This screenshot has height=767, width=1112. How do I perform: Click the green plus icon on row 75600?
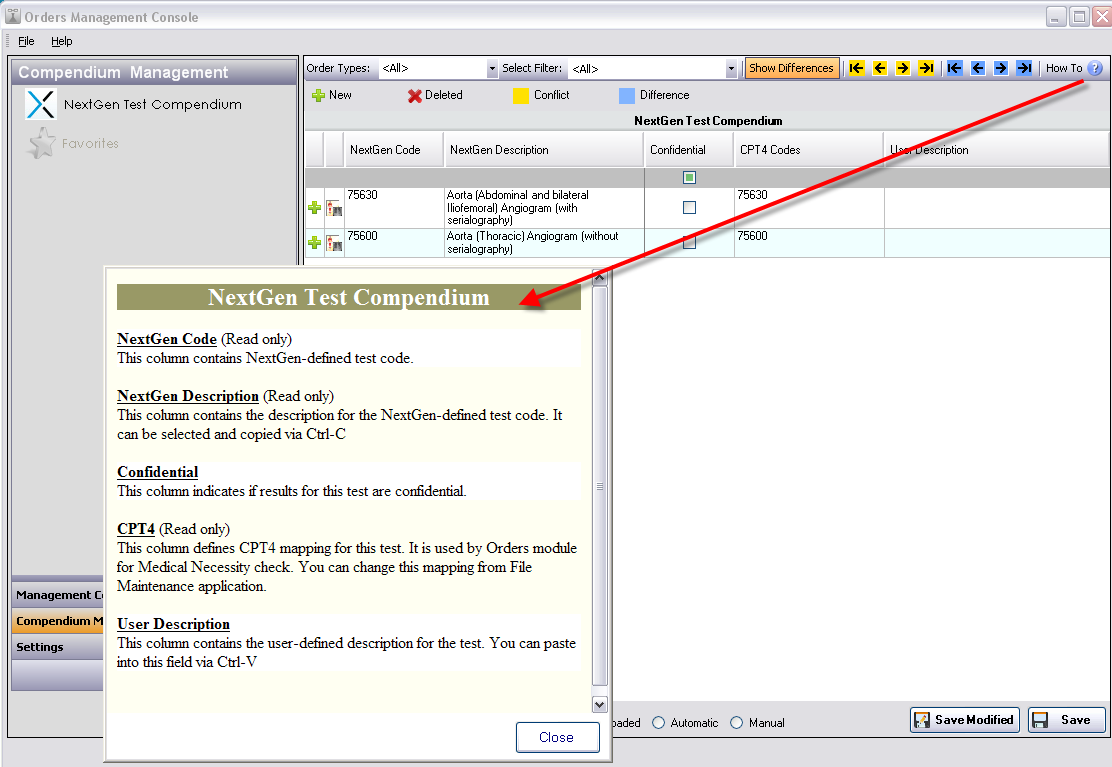[315, 243]
